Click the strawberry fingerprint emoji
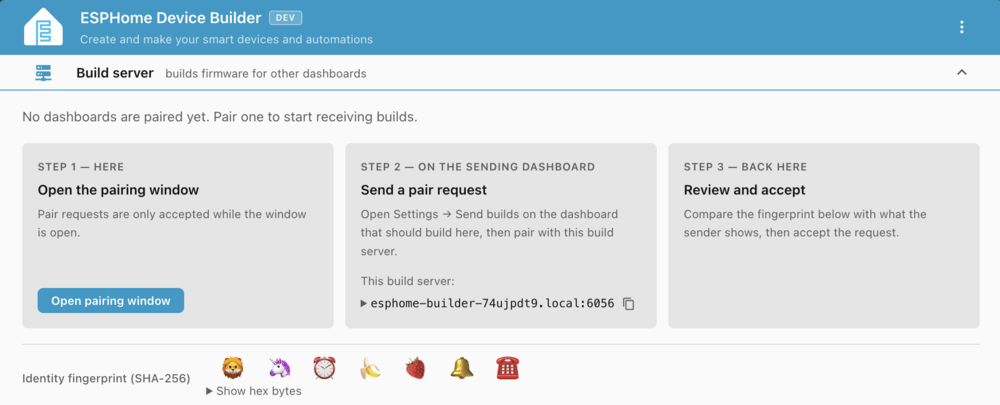The height and width of the screenshot is (405, 1000). point(416,368)
